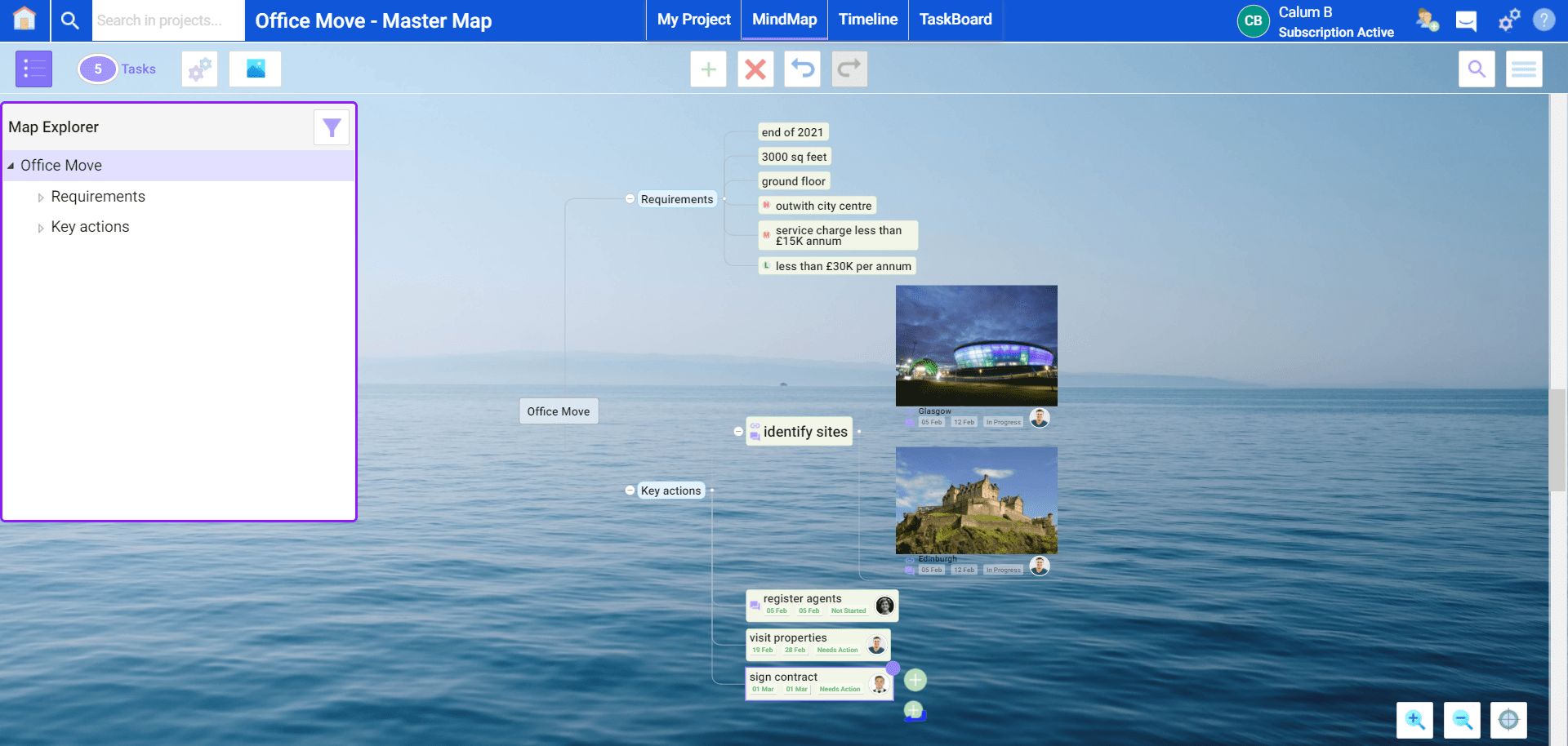Click the zoom-to-fit crosshair icon
This screenshot has width=1568, height=746.
point(1508,720)
